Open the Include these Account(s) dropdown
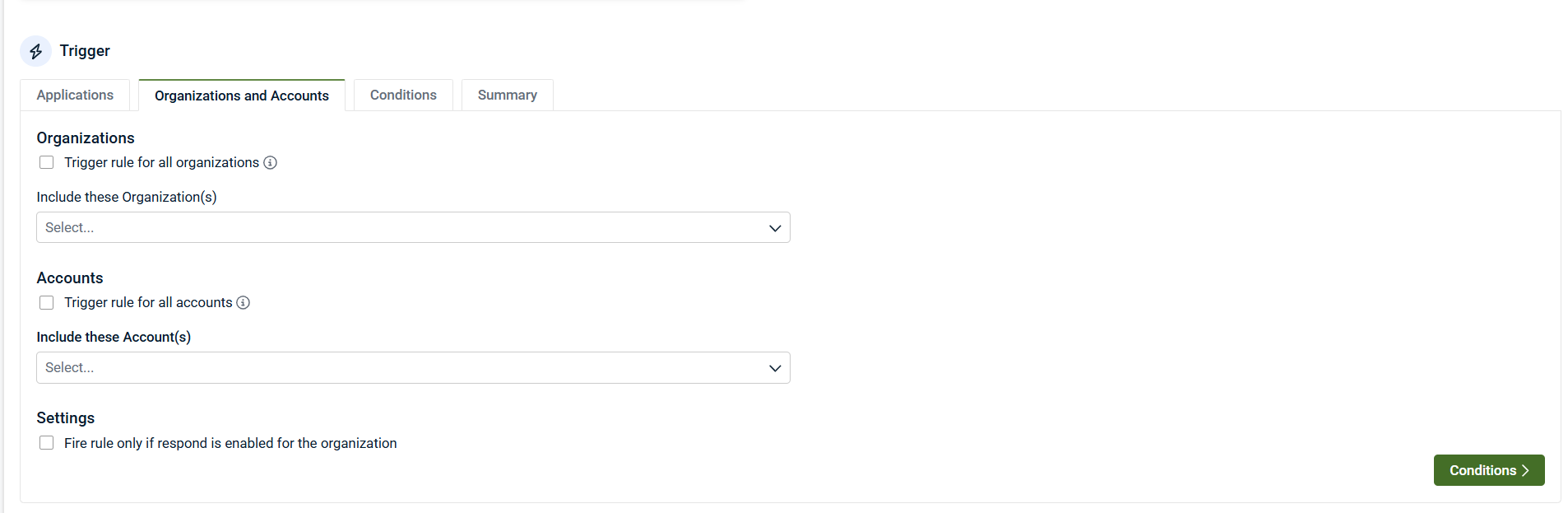 (x=395, y=367)
